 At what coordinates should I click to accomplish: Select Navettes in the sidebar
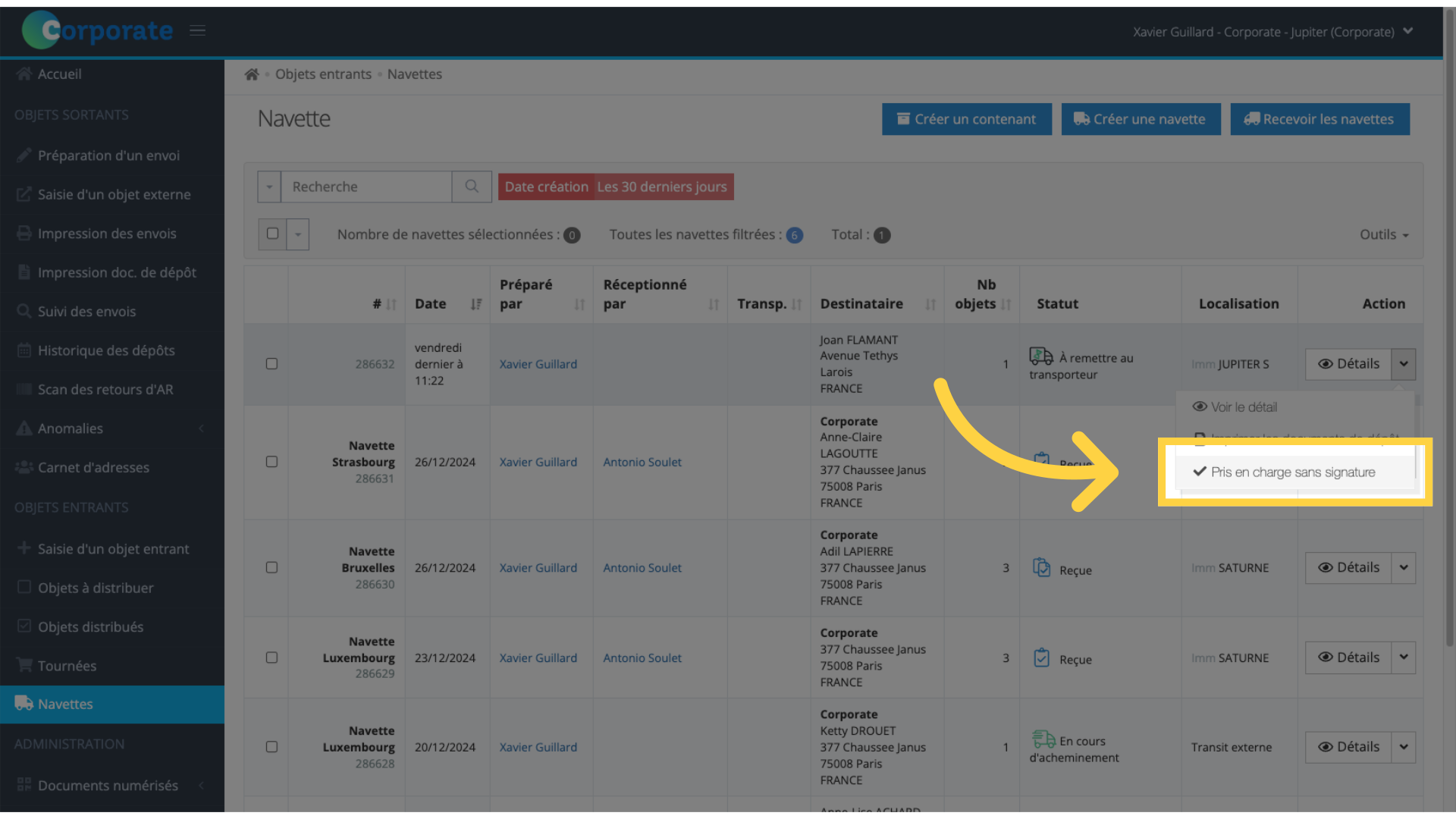(112, 704)
